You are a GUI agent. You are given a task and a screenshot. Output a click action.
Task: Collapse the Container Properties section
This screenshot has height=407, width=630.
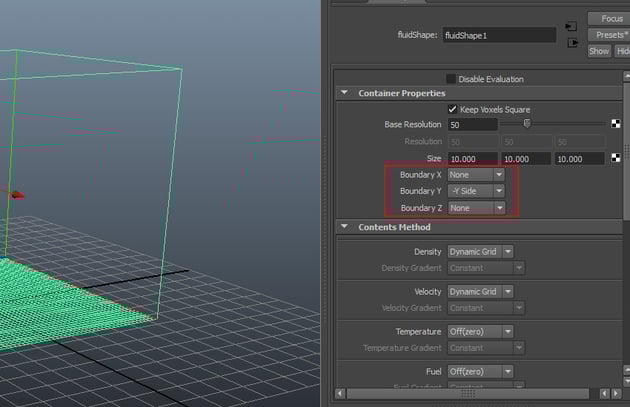point(345,93)
